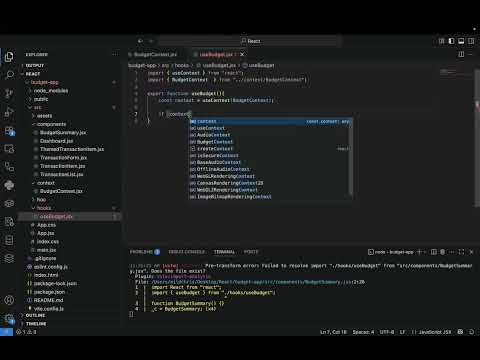Click Ln 7 cursor position in status bar
The height and width of the screenshot is (360, 480).
[x=333, y=332]
